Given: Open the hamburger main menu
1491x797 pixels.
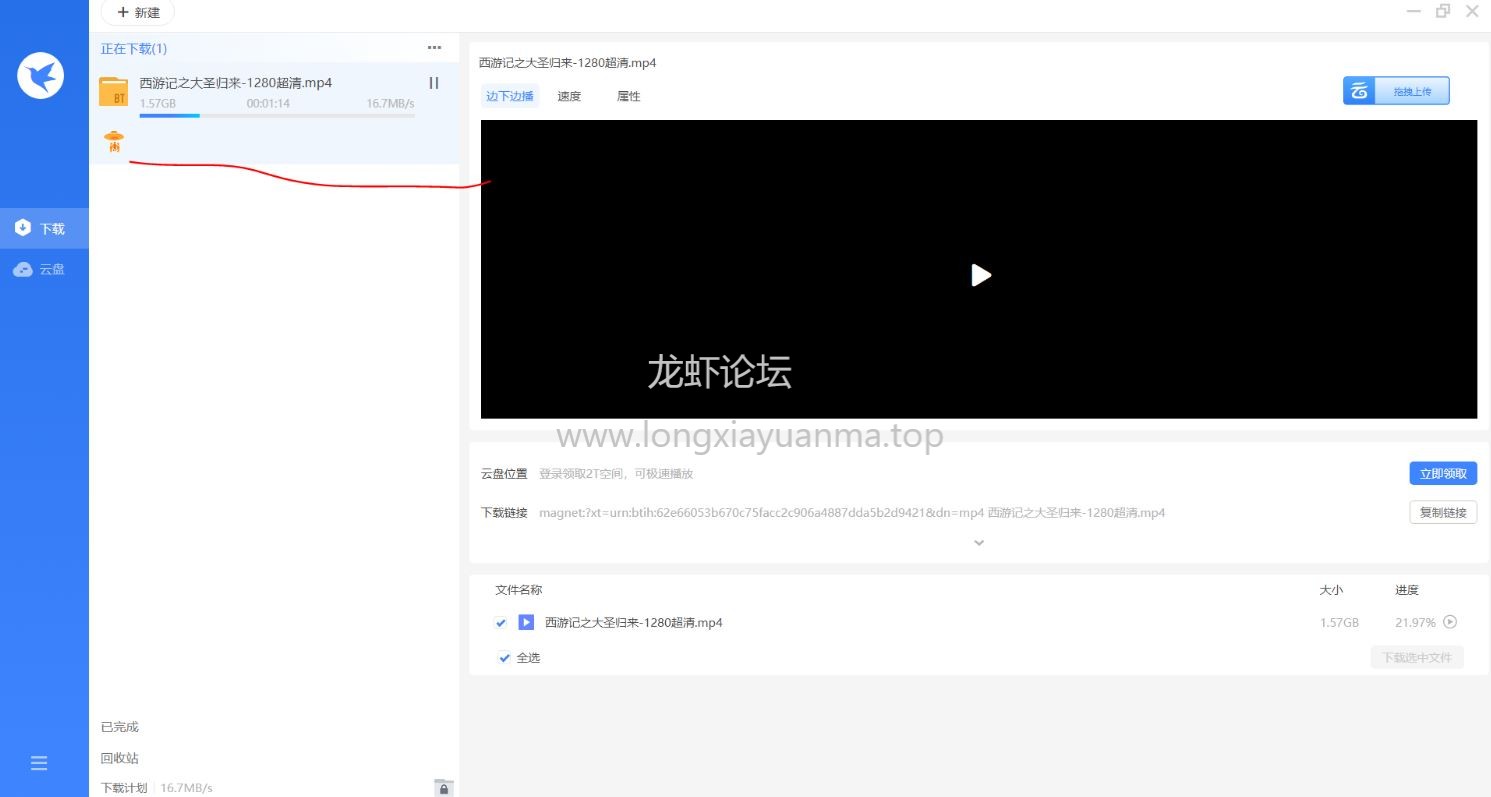Looking at the screenshot, I should click(39, 763).
